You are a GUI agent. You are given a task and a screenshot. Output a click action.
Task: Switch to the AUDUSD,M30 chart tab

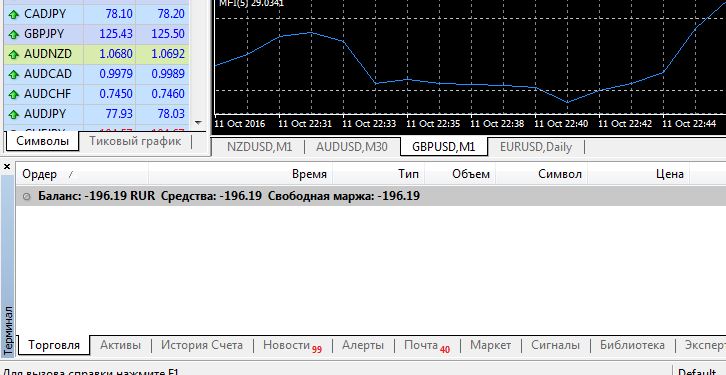(351, 147)
